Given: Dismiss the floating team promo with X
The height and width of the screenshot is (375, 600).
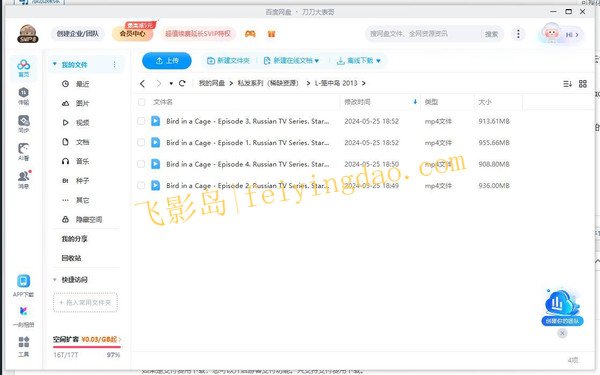Looking at the screenshot, I should tap(562, 333).
